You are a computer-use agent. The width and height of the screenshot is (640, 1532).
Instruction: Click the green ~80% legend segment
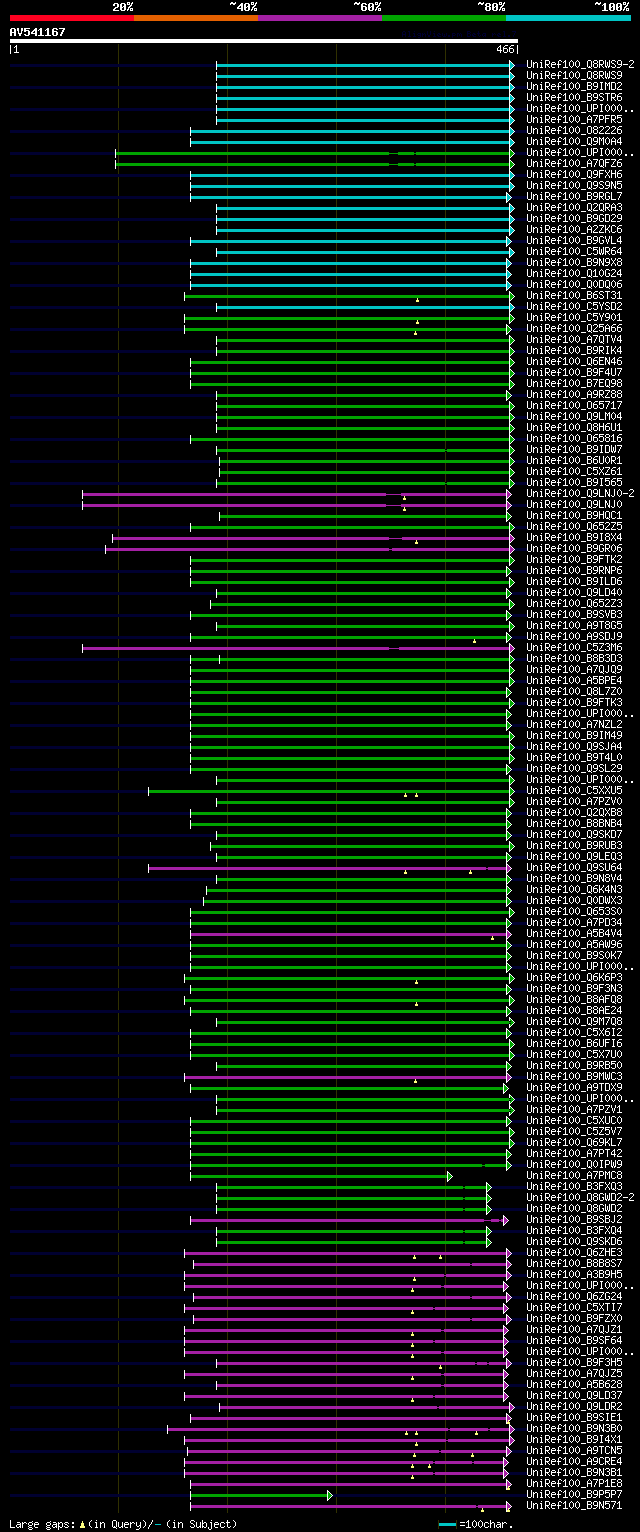pyautogui.click(x=444, y=18)
